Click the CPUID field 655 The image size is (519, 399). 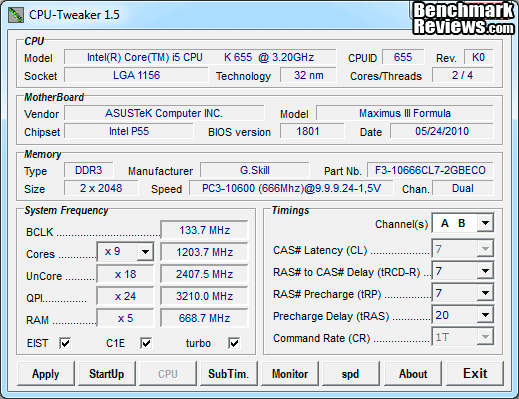[403, 57]
